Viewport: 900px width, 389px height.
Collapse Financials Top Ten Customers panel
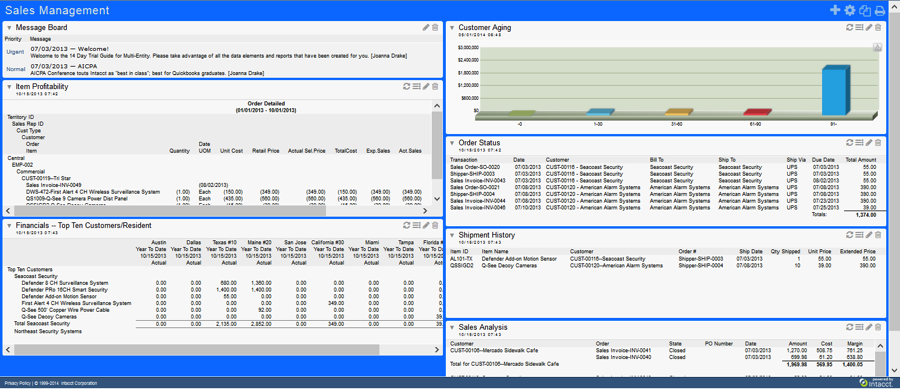(9, 225)
